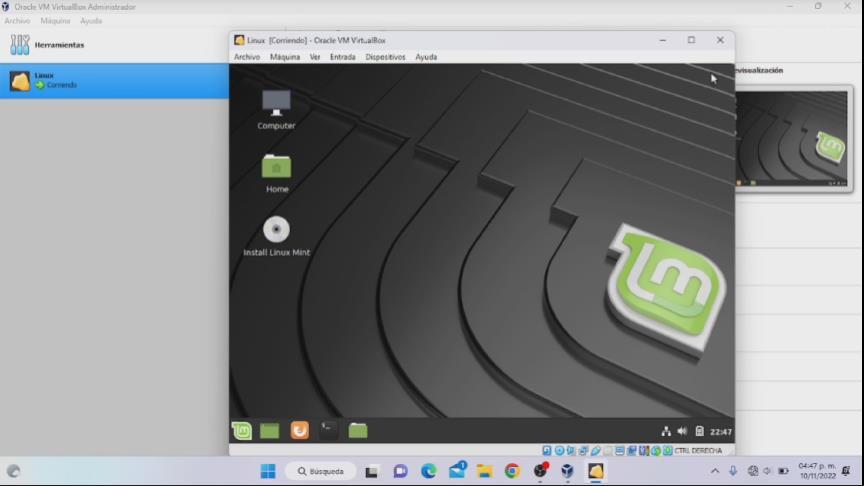Open Ayuda menu in Linux VM window
Image resolution: width=864 pixels, height=486 pixels.
pyautogui.click(x=426, y=57)
